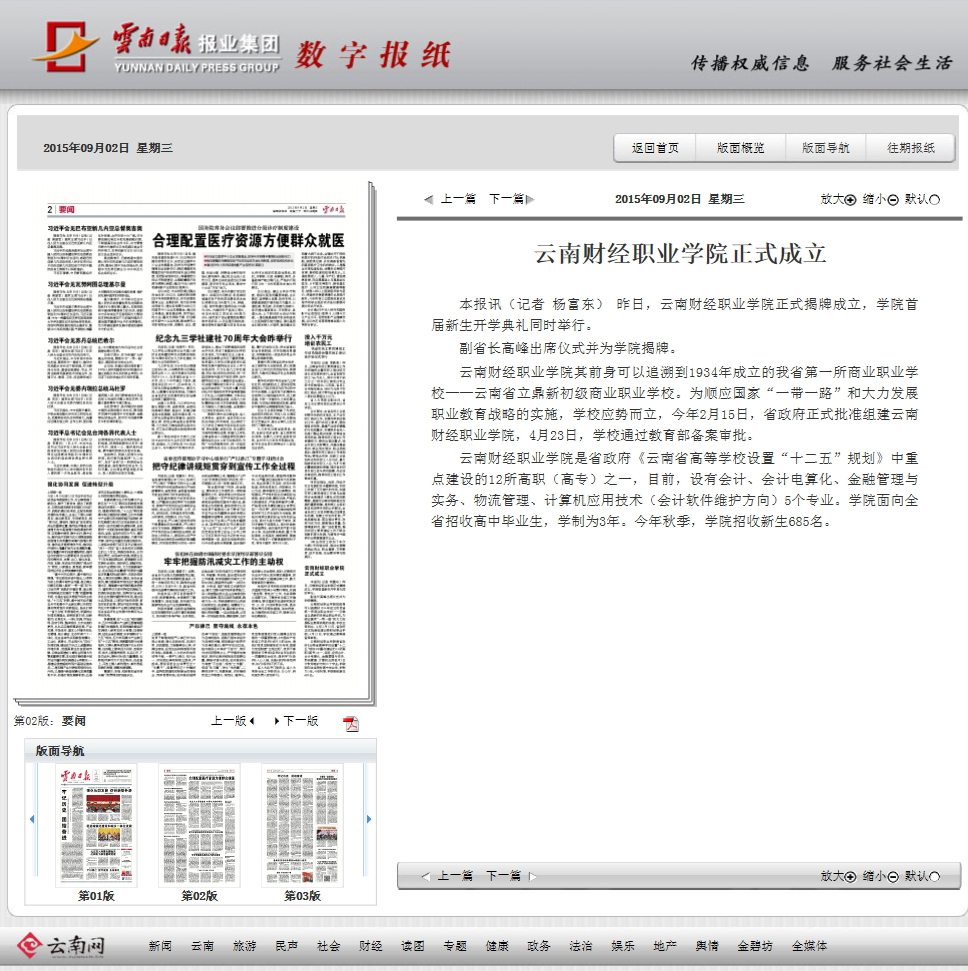The height and width of the screenshot is (971, 968).
Task: Open 舆情 in the footer navigation
Action: coord(707,946)
